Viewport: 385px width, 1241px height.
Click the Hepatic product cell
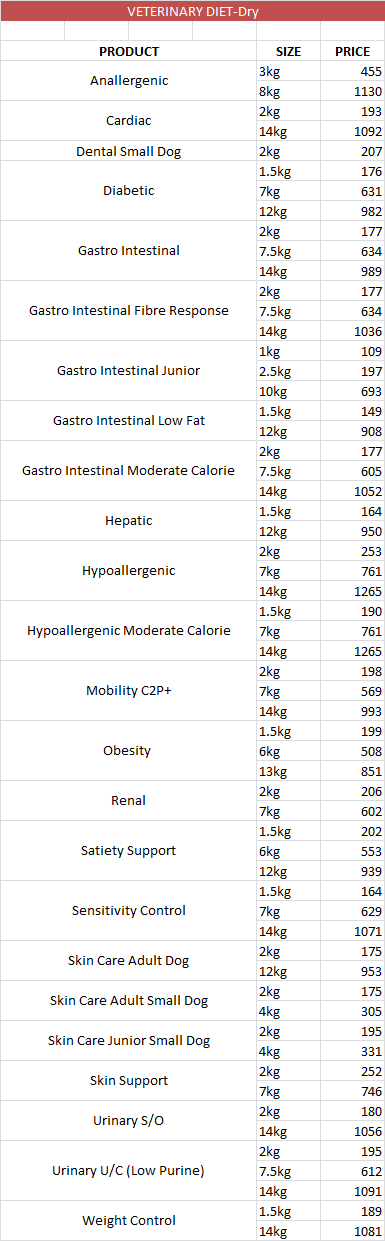coord(128,521)
